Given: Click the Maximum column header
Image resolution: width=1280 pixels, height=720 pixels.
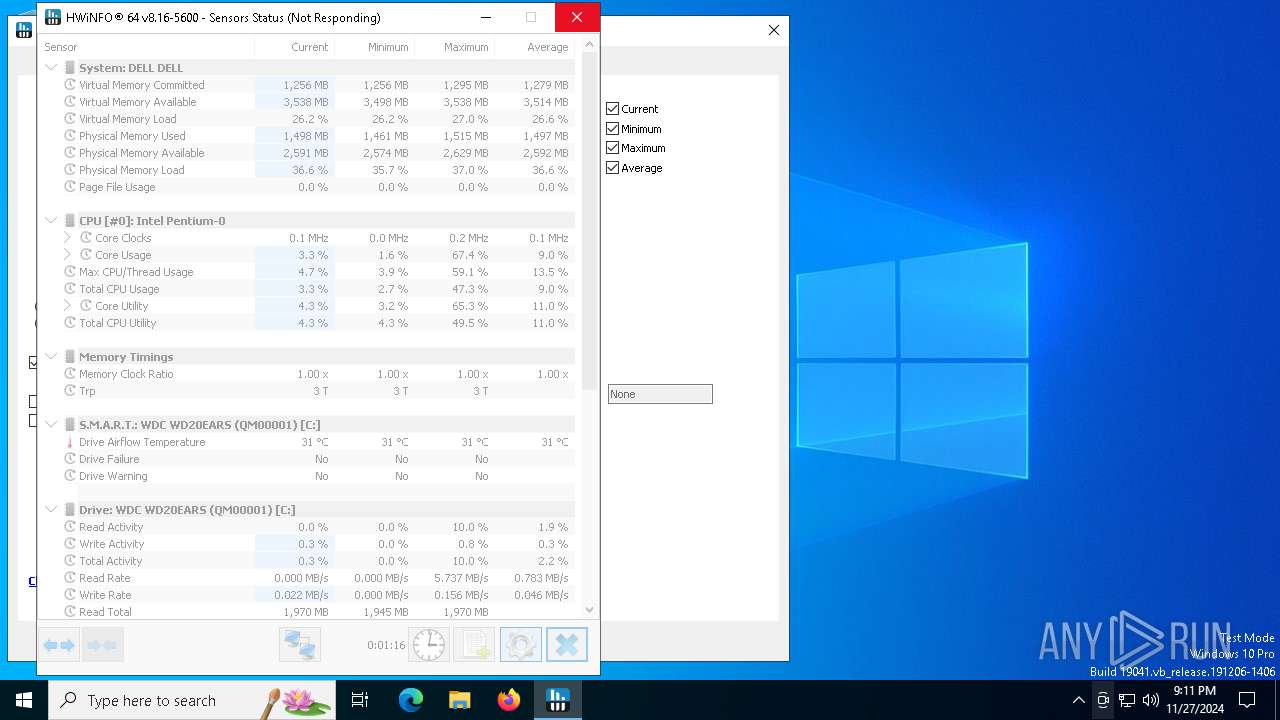Looking at the screenshot, I should click(454, 47).
